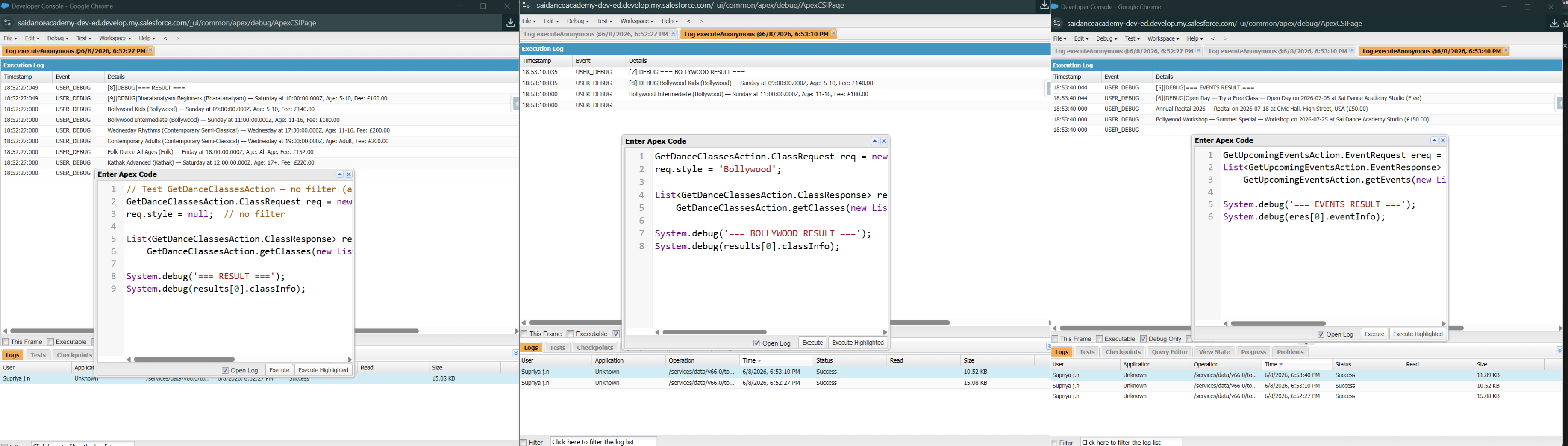Toggle Open Log checkbox in right window dialog
Viewport: 1568px width, 446px height.
click(1321, 334)
